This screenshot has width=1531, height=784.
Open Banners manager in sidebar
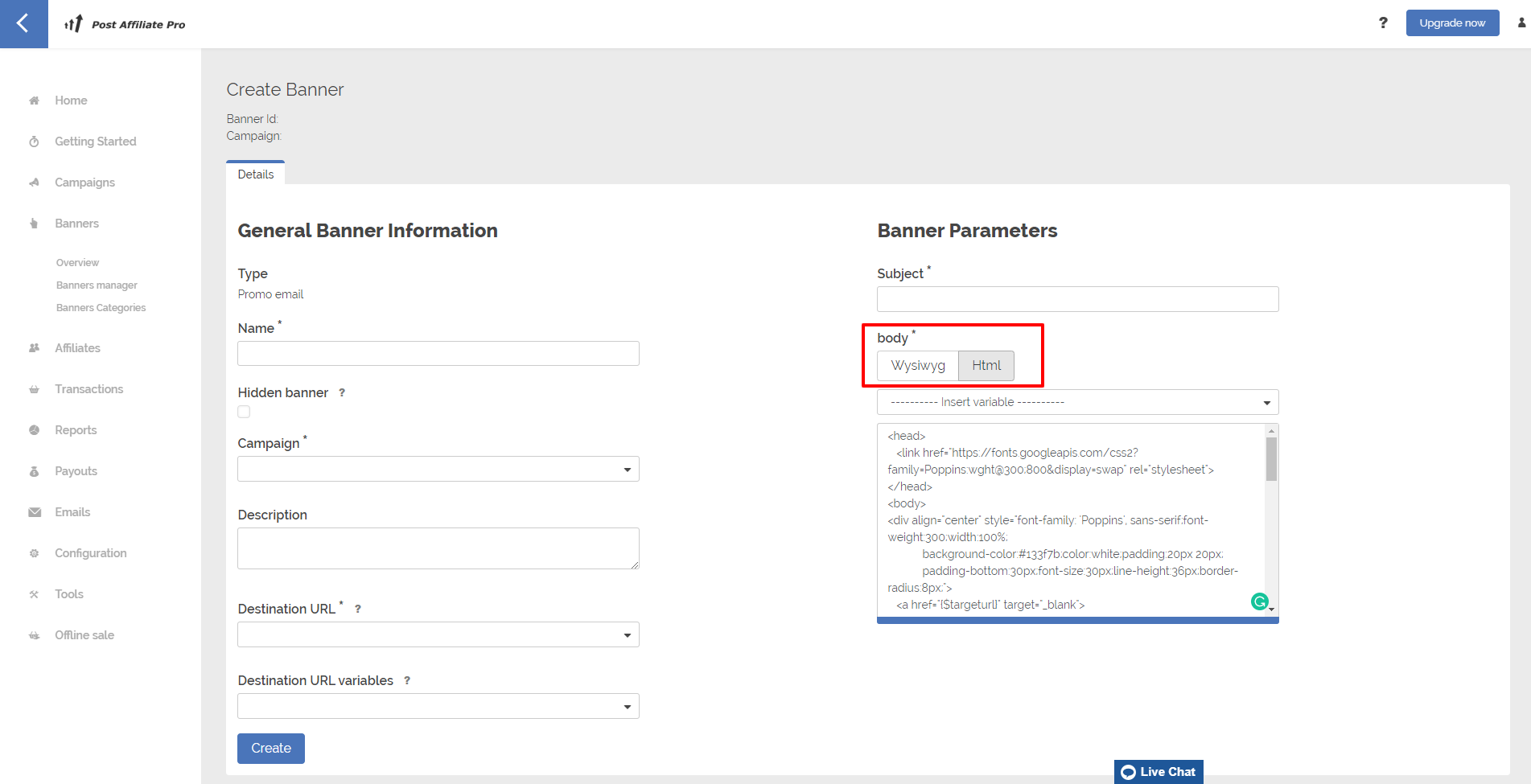pyautogui.click(x=97, y=285)
